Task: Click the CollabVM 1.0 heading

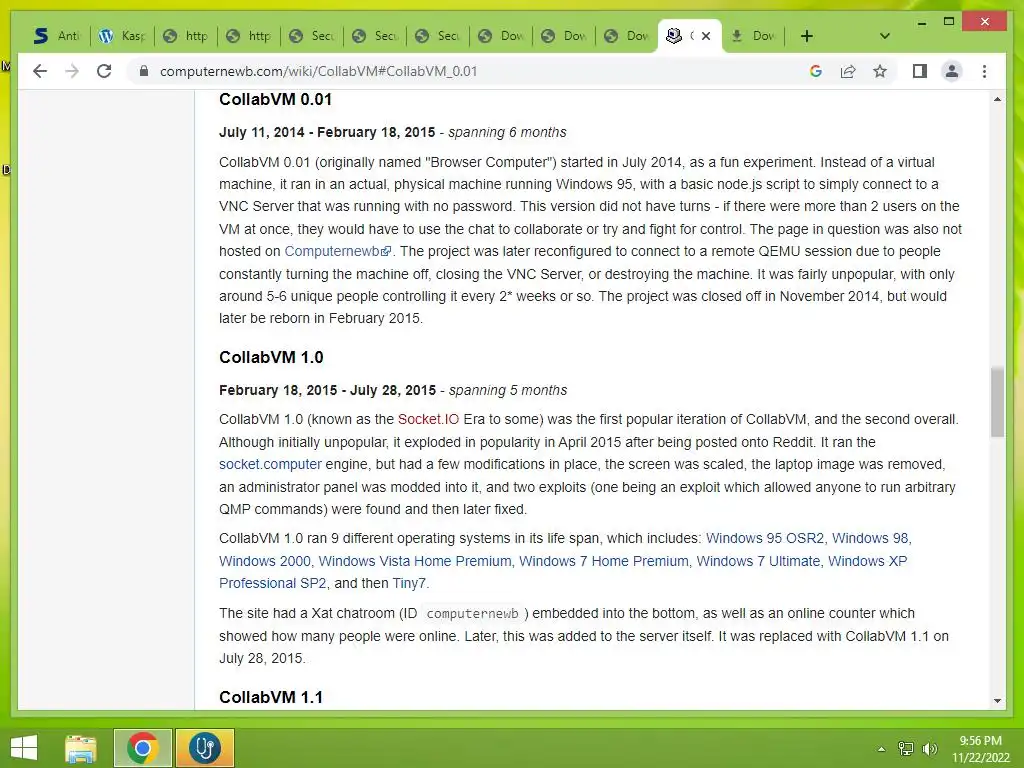Action: (271, 357)
